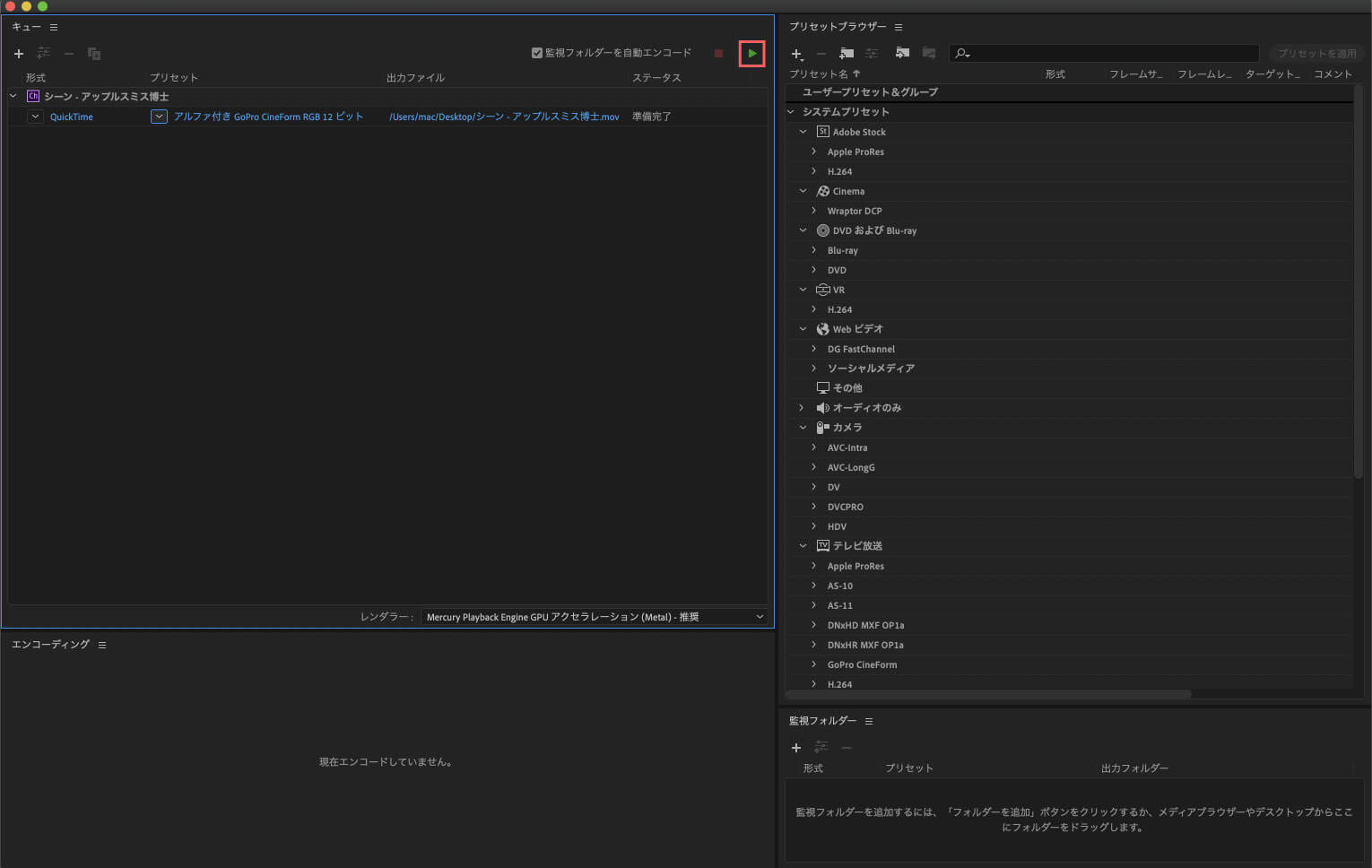
Task: Select the 監視フォルダー panel tab
Action: 822,721
